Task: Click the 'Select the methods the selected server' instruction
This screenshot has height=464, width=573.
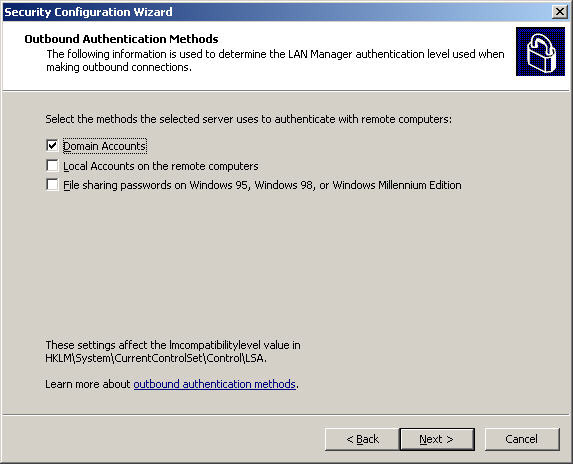Action: (x=248, y=119)
